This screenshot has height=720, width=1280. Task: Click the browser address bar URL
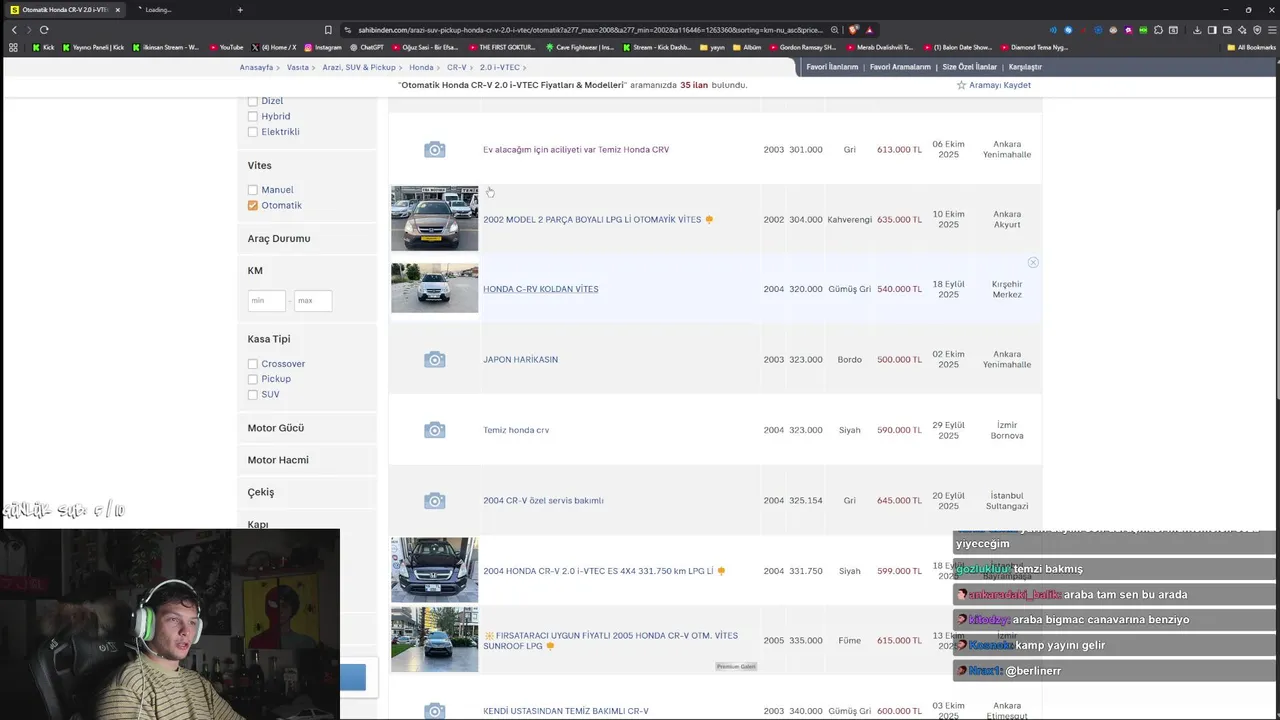coord(590,30)
